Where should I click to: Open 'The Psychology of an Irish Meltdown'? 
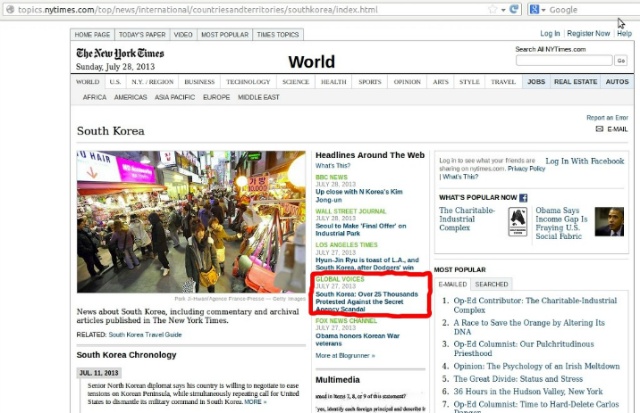point(536,366)
